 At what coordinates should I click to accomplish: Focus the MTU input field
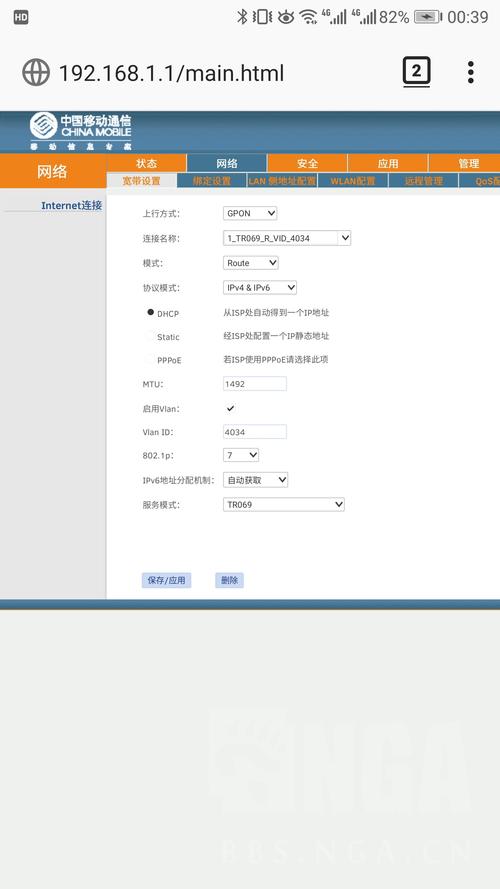coord(255,384)
